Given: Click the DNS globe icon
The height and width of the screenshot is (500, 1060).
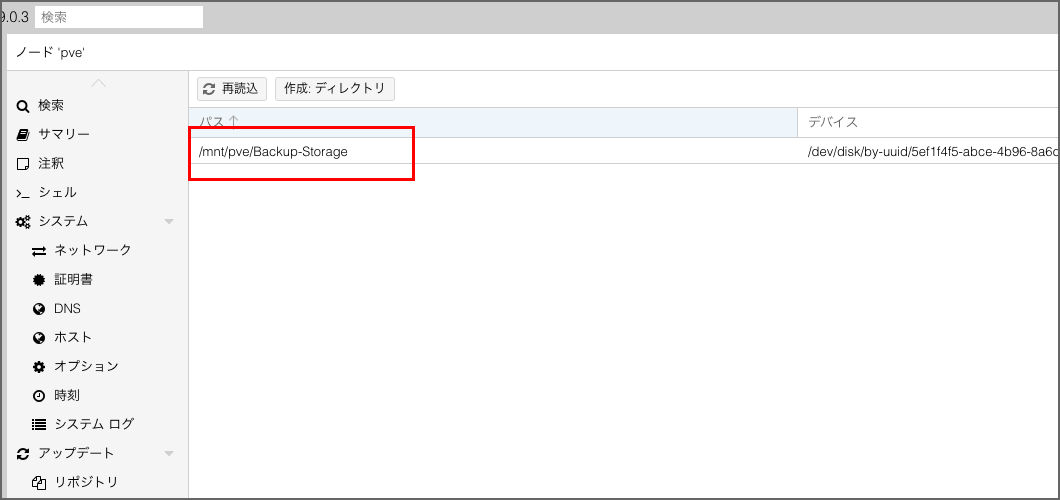Looking at the screenshot, I should click(x=39, y=309).
